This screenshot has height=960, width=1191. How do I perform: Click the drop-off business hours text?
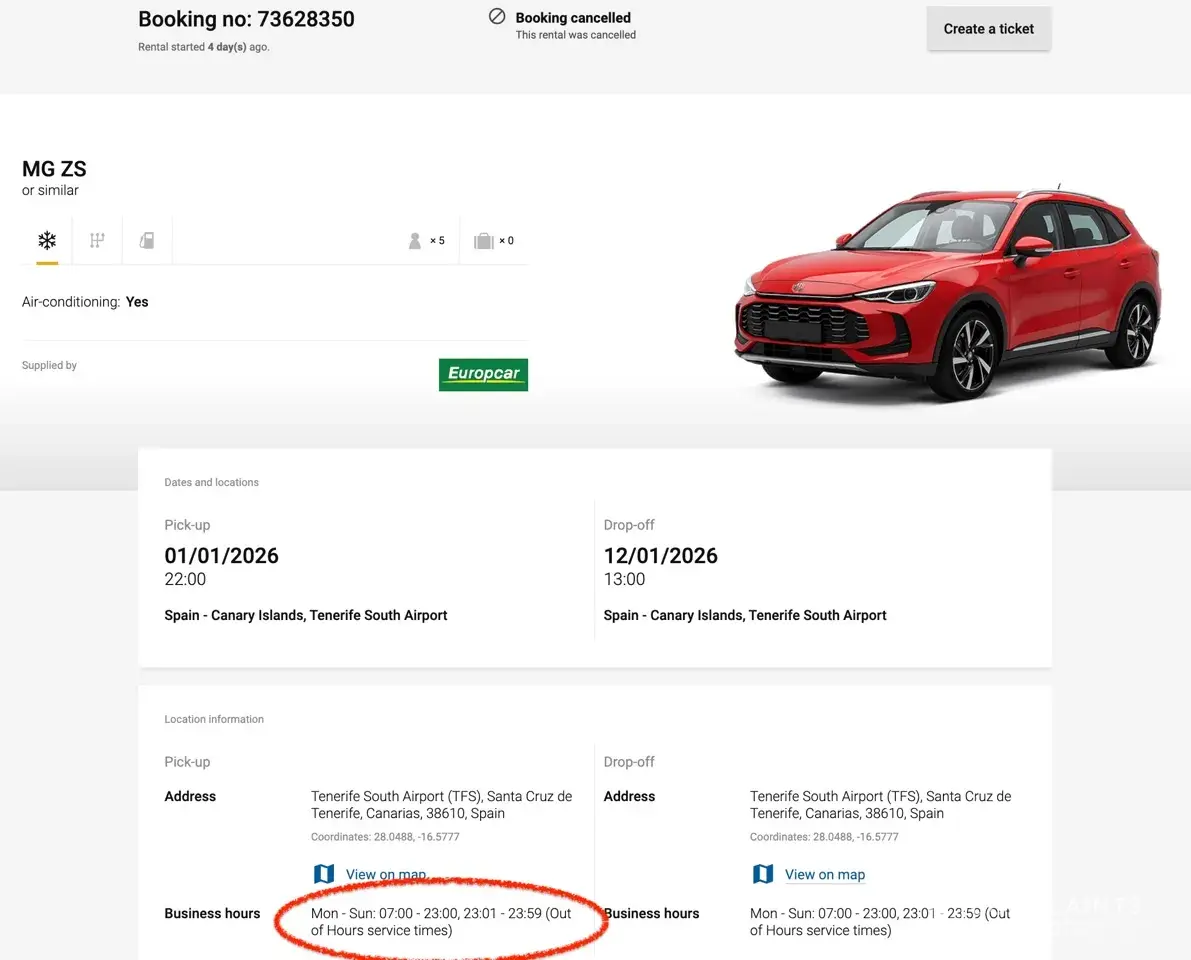880,921
